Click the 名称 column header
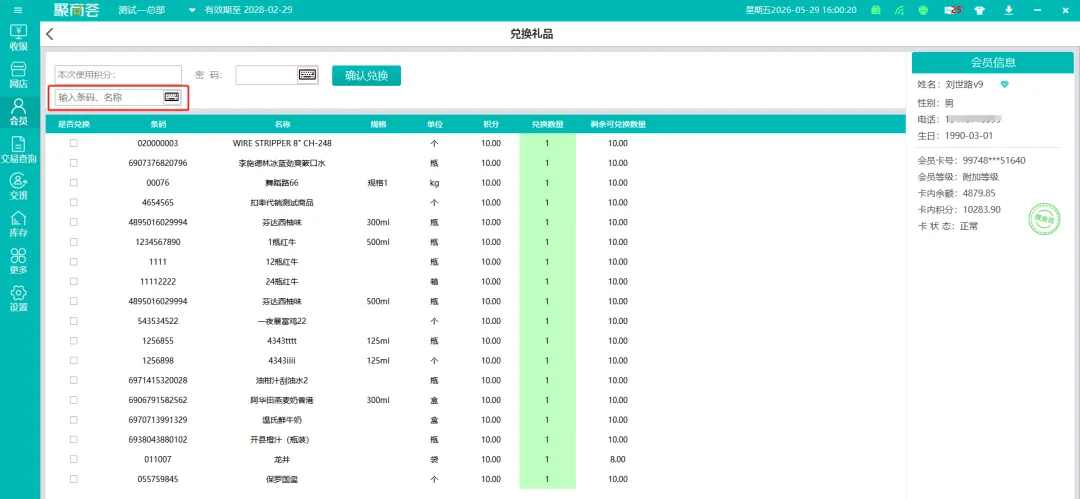1080x499 pixels. [x=282, y=125]
